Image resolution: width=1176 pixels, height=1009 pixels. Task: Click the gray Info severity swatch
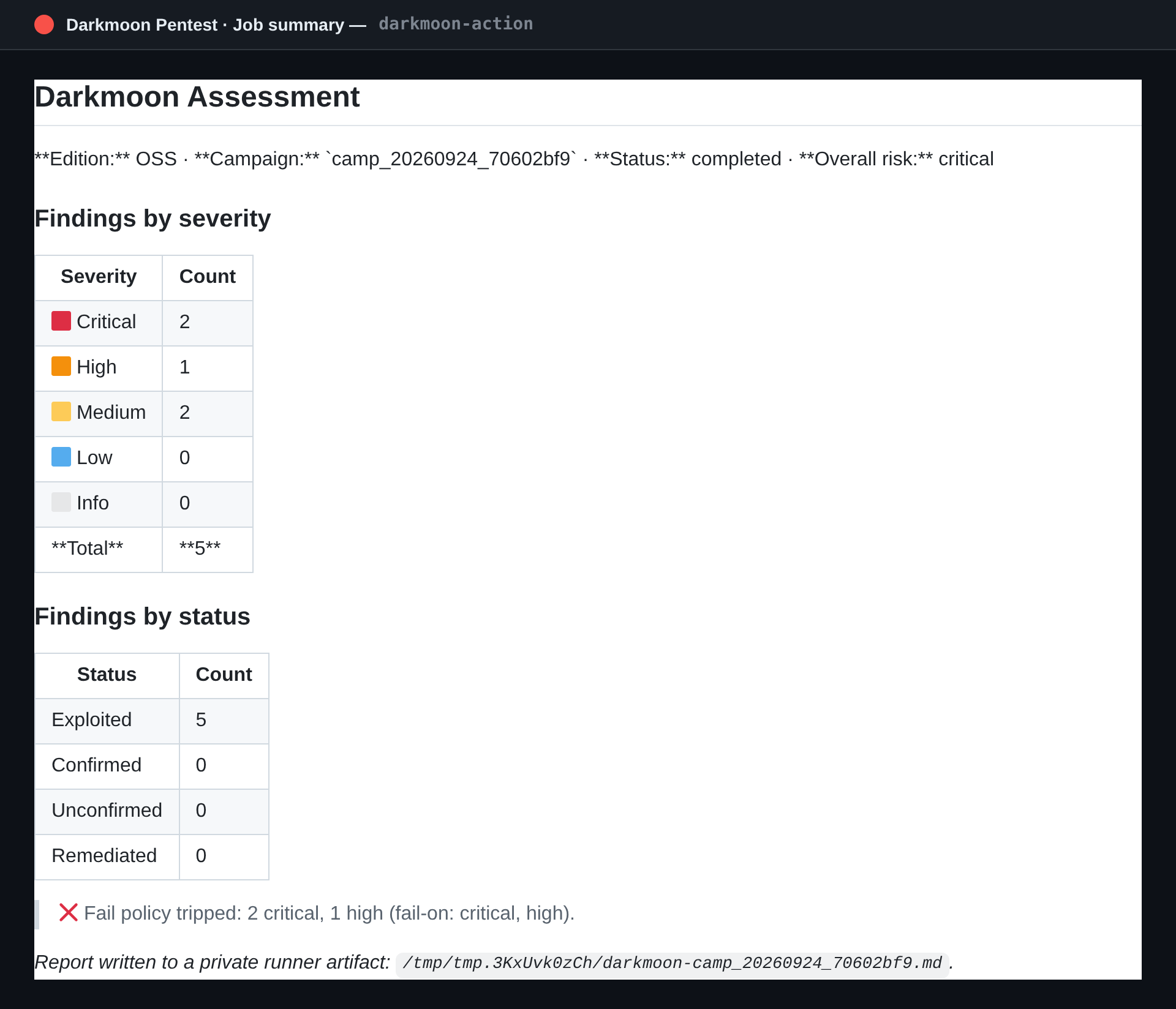[61, 502]
